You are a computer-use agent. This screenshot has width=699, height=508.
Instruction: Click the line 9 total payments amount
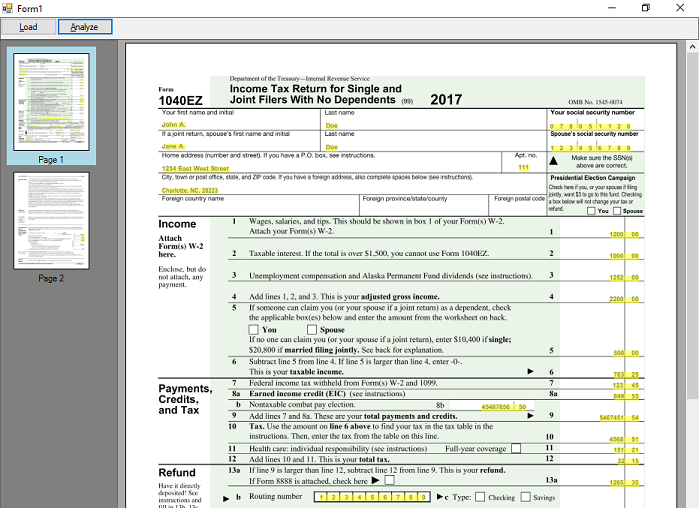point(619,418)
